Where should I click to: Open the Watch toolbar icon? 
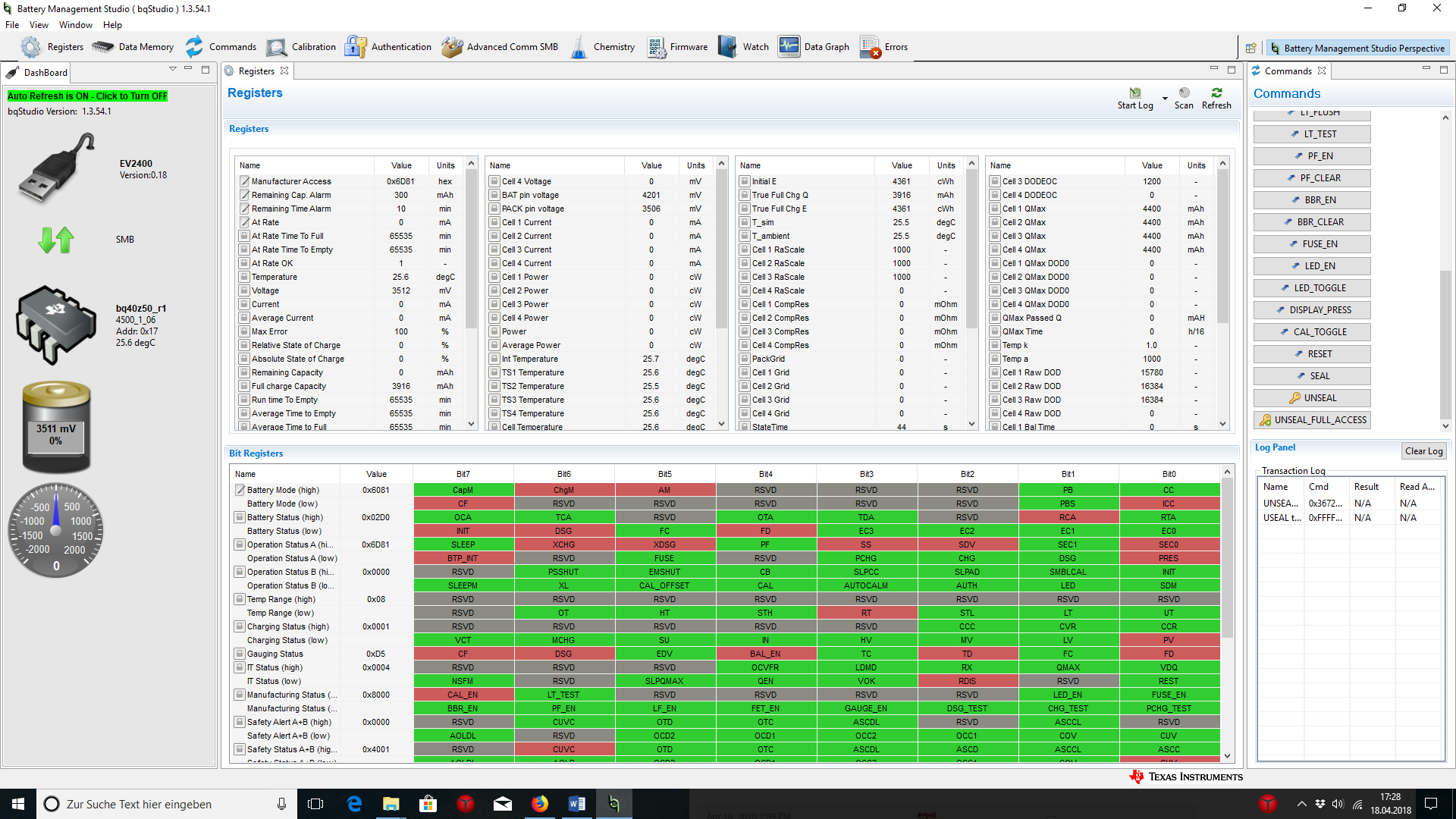pyautogui.click(x=727, y=47)
